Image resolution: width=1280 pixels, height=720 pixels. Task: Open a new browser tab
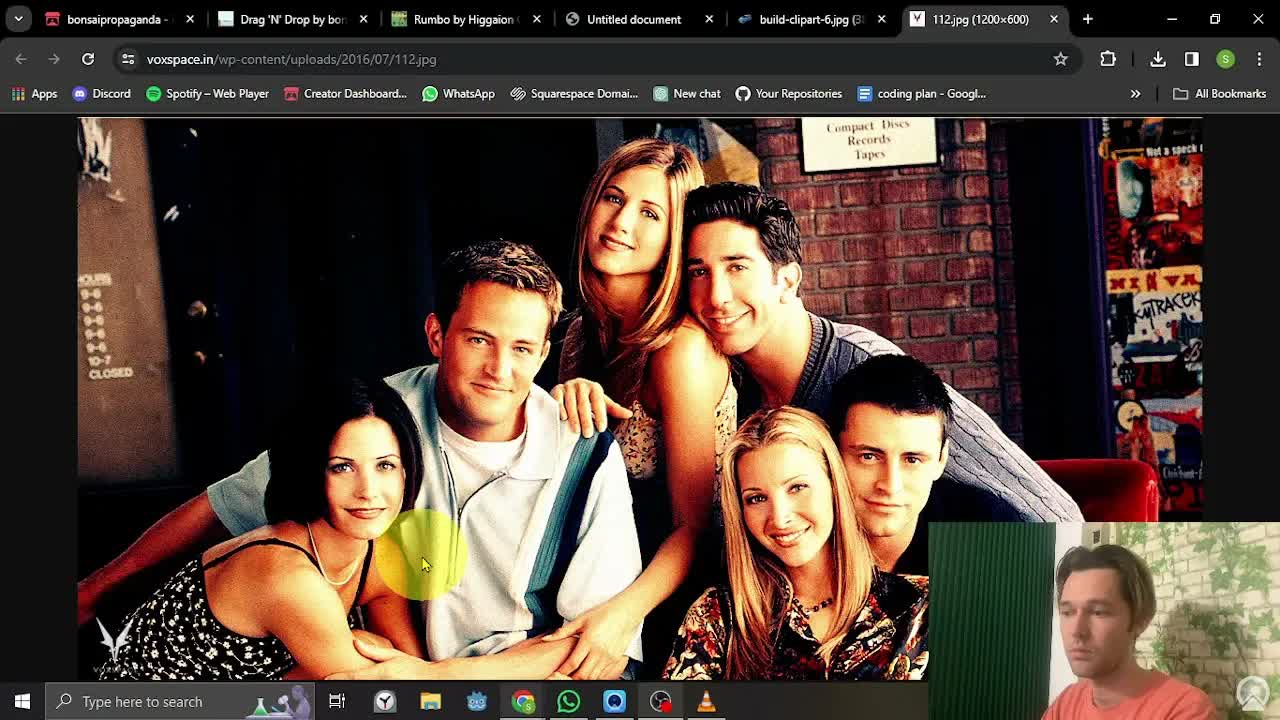click(x=1088, y=19)
